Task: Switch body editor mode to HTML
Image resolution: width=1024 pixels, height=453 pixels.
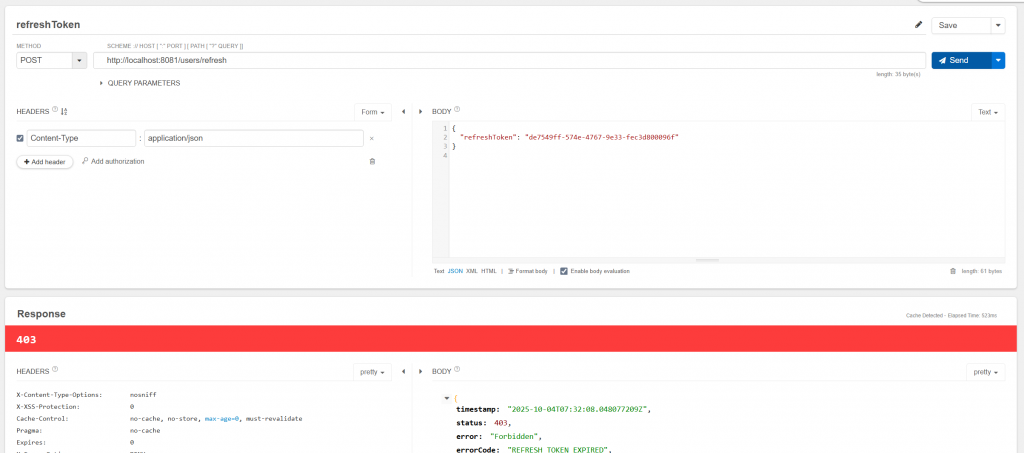Action: point(488,271)
